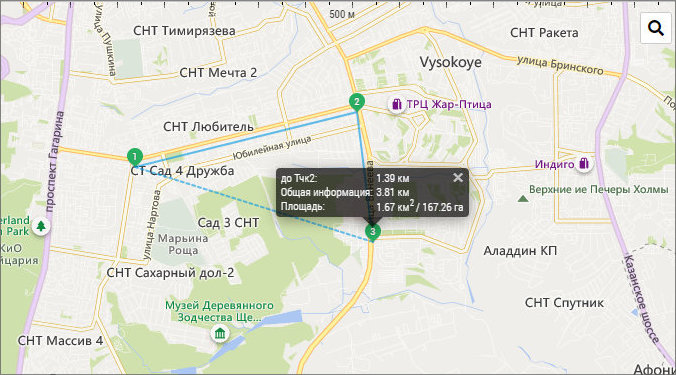Viewport: 676px width, 375px height.
Task: Close the measurement info popup
Action: [458, 178]
